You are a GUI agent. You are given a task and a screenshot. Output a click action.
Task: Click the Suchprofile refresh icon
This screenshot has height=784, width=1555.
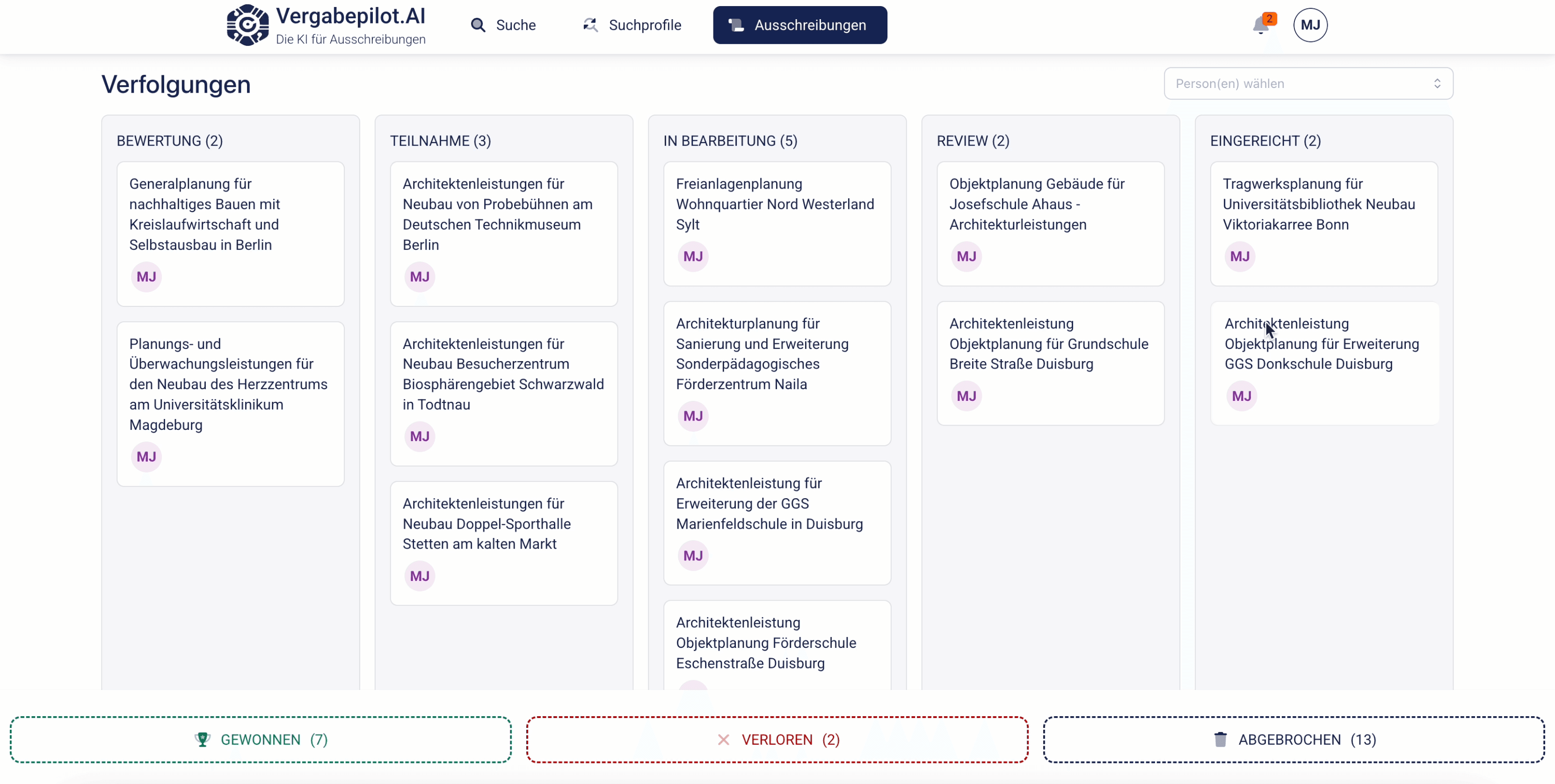590,25
